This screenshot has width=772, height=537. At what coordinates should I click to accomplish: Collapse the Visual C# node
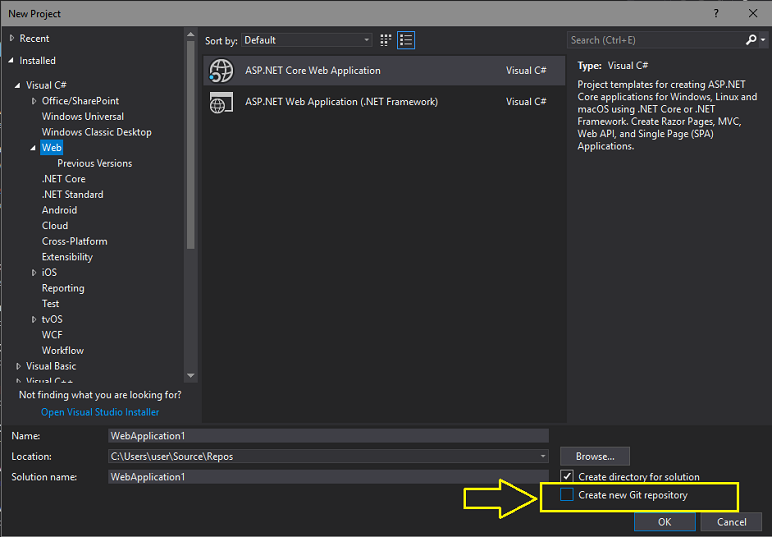pyautogui.click(x=18, y=85)
